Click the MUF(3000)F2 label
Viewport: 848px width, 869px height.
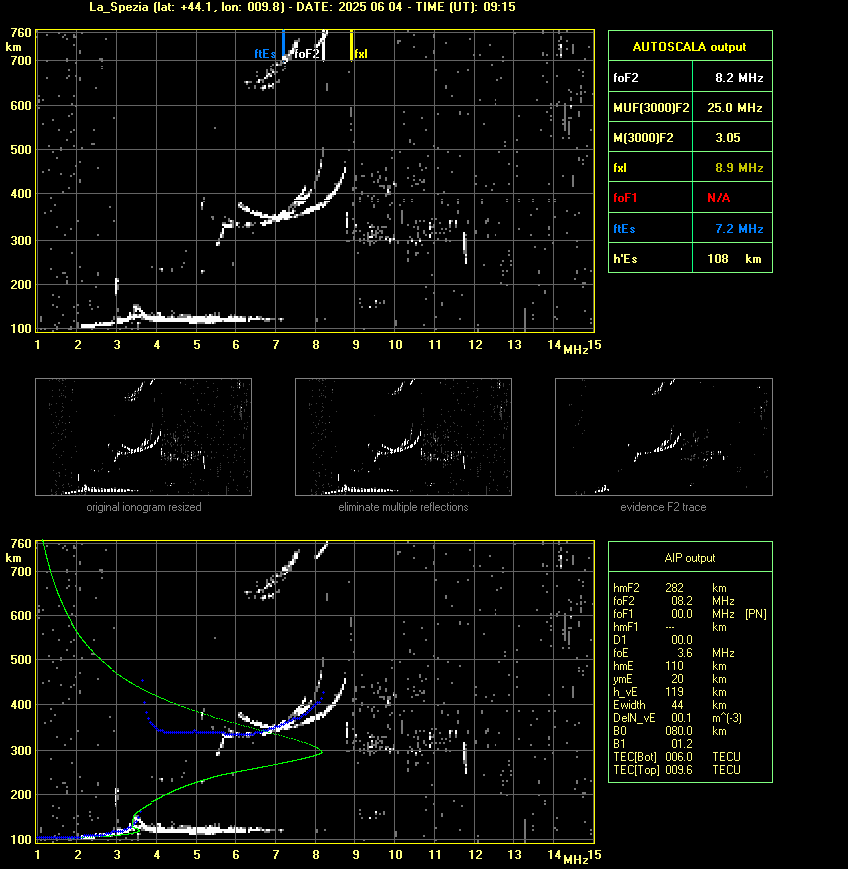[651, 108]
